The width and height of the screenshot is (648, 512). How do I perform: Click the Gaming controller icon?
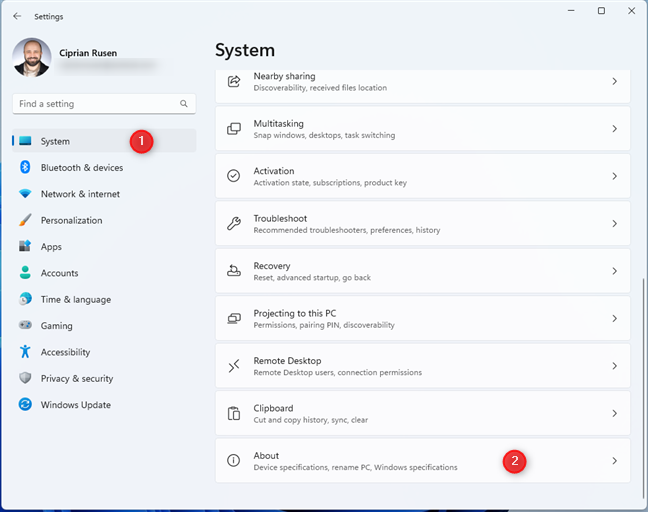click(x=25, y=325)
